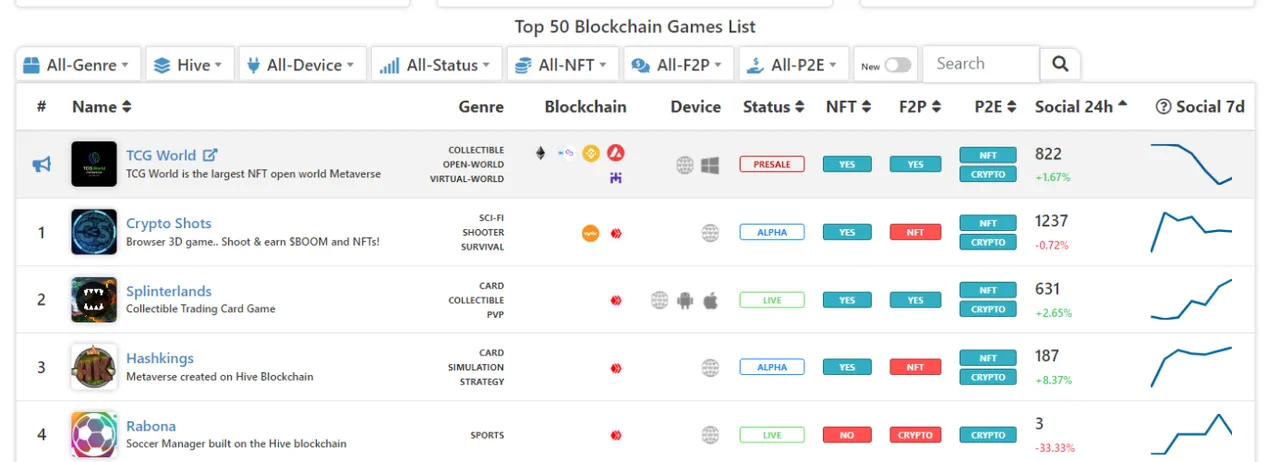Click the purple blockchain icon below Binance in TCG World row
Screen dimensions: 1280x462
tap(616, 177)
